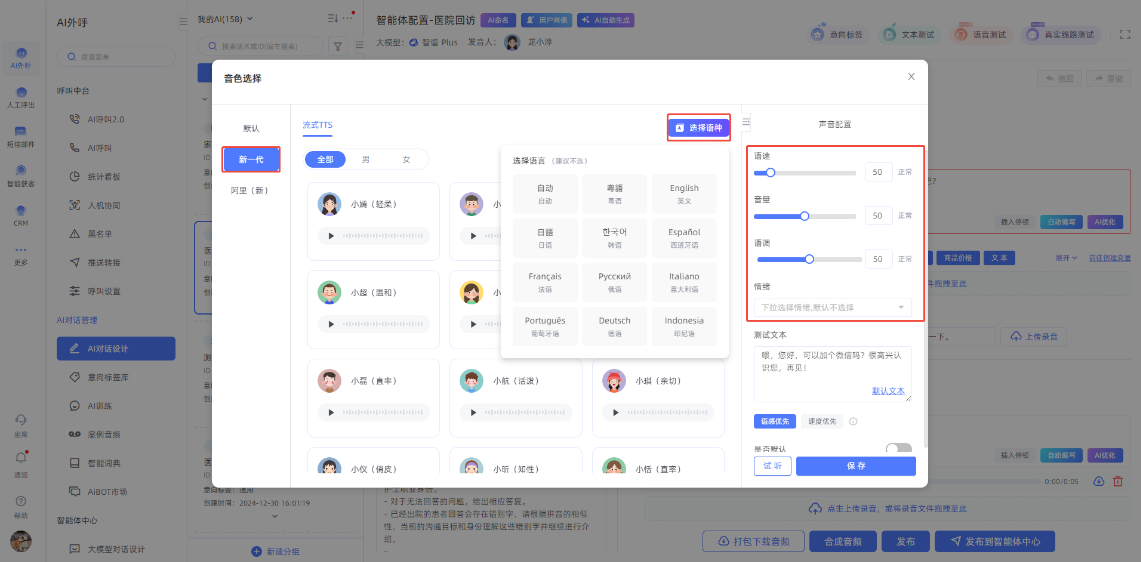Click the info icon next to 速度优先
1141x562 pixels.
[x=853, y=421]
